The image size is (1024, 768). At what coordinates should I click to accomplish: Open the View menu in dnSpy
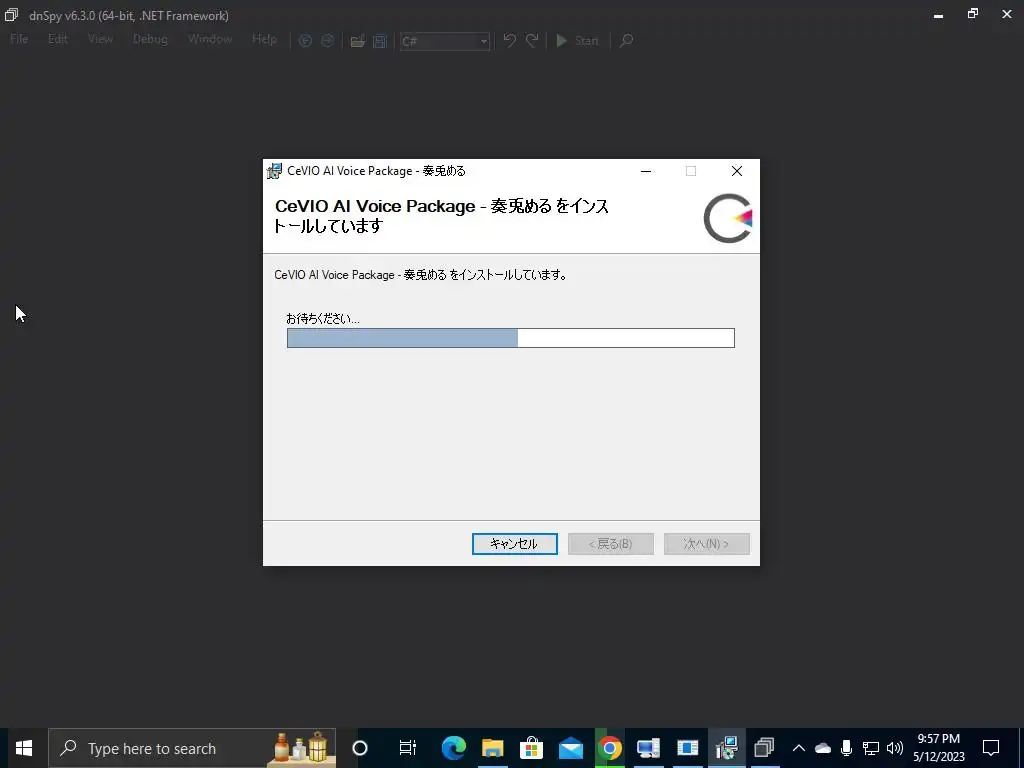click(100, 39)
